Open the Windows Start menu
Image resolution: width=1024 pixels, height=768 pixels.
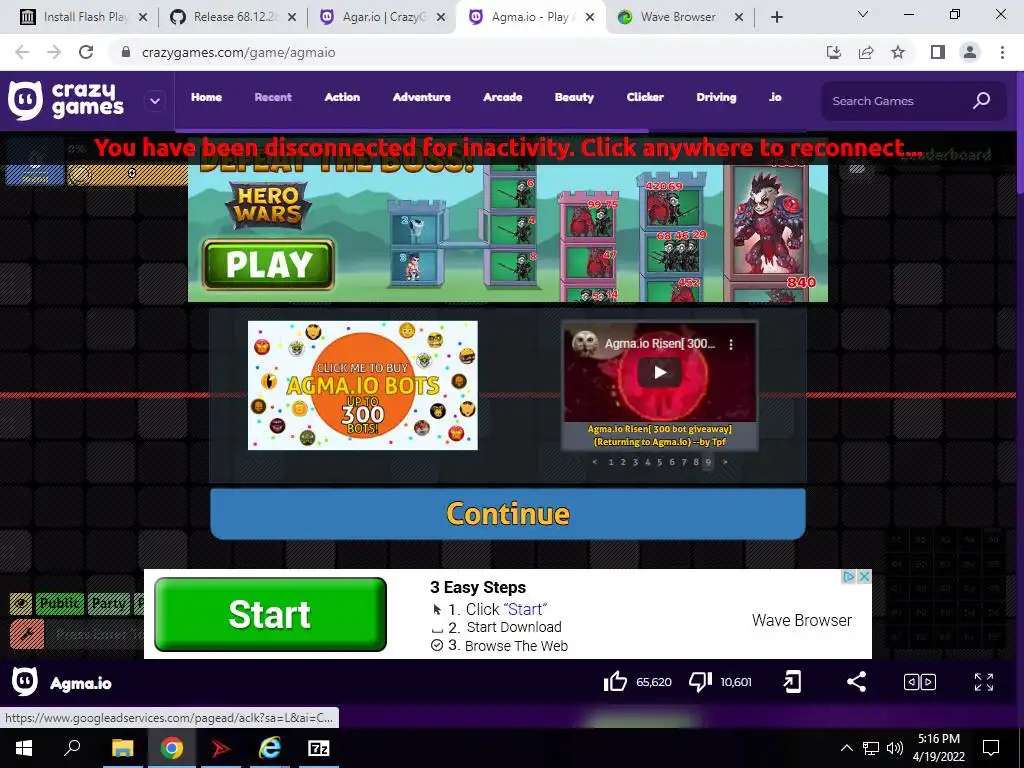(24, 748)
